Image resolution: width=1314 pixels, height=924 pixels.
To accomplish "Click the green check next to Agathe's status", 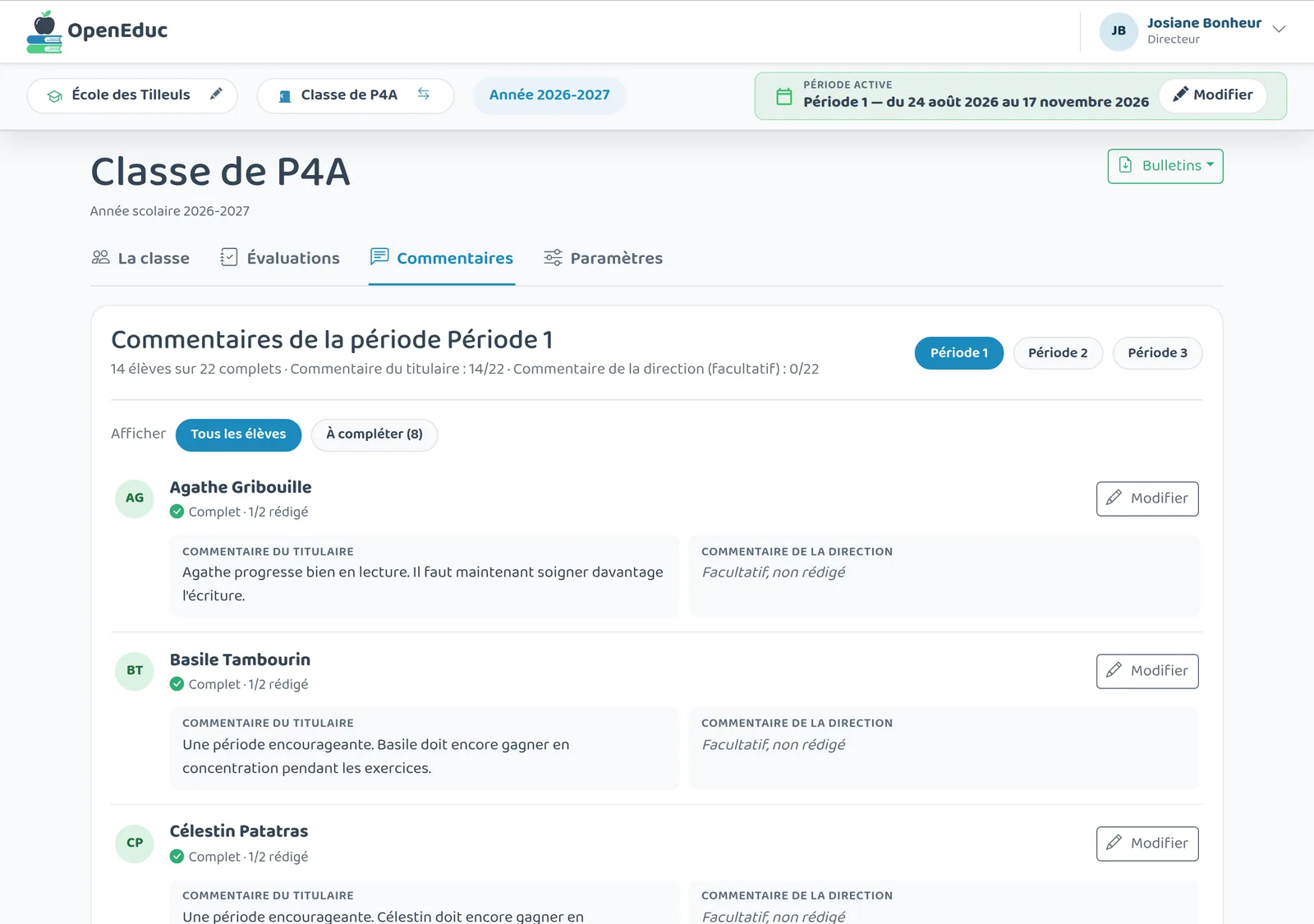I will pyautogui.click(x=177, y=511).
